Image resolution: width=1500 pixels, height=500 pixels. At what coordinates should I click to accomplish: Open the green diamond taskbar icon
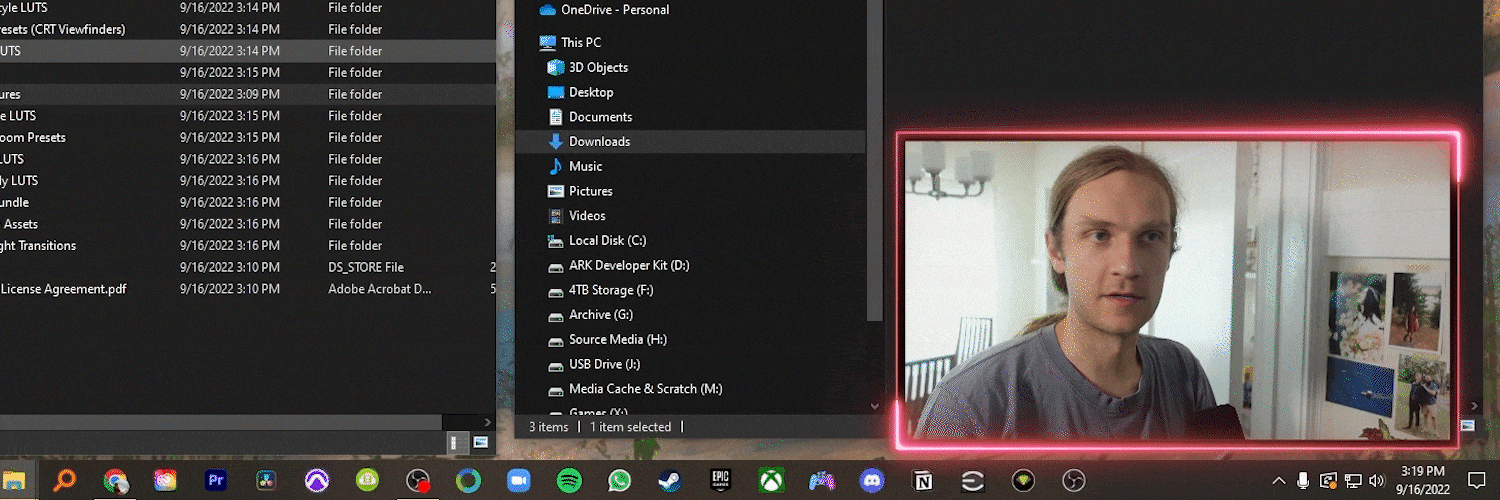1022,481
